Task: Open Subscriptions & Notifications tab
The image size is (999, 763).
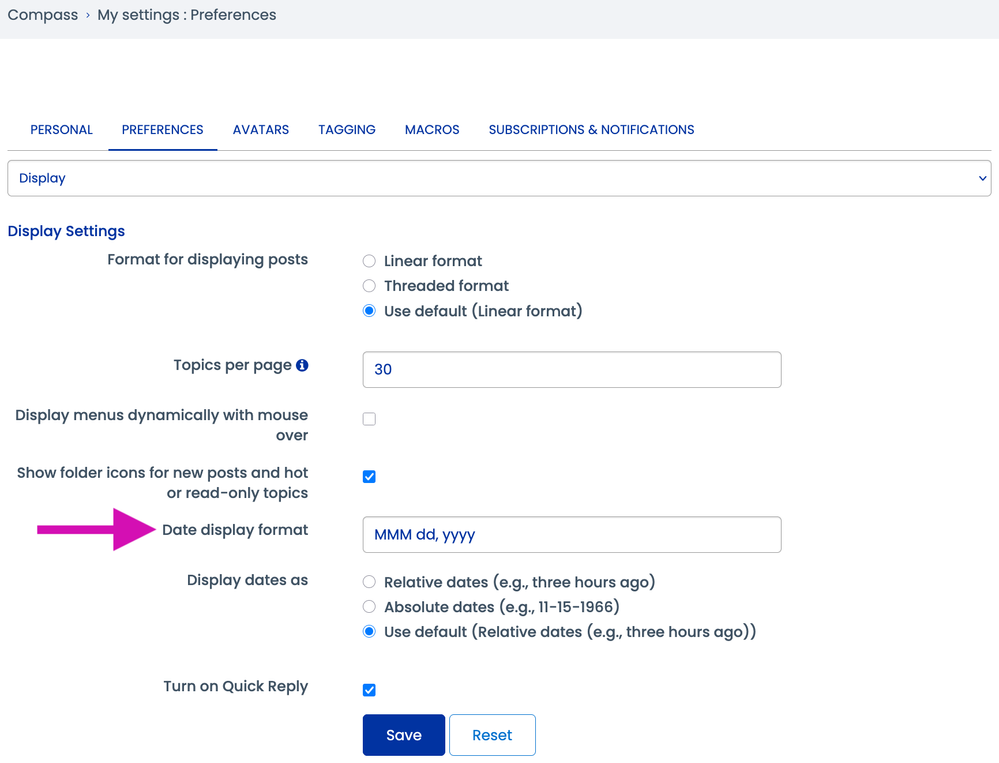Action: point(591,130)
